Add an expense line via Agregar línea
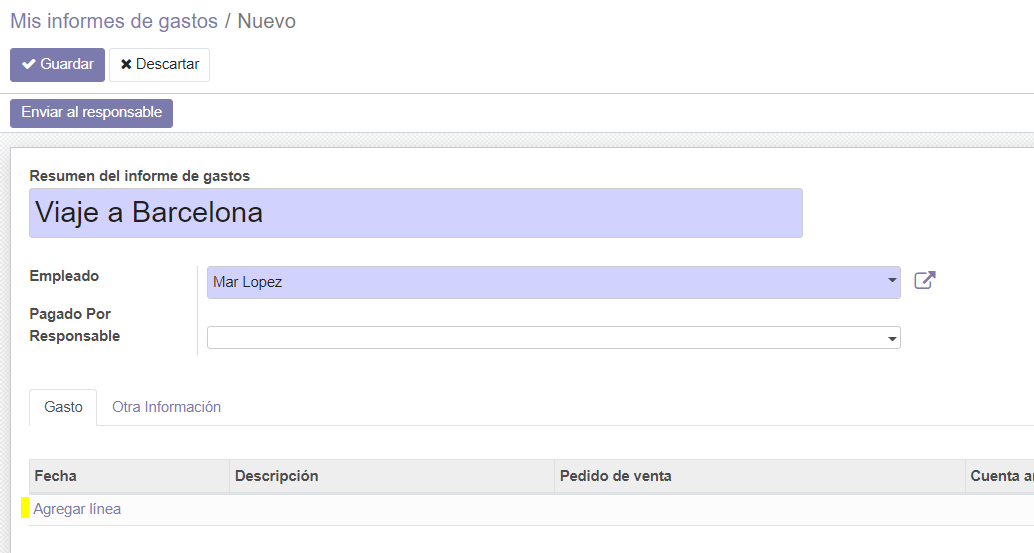 coord(77,509)
